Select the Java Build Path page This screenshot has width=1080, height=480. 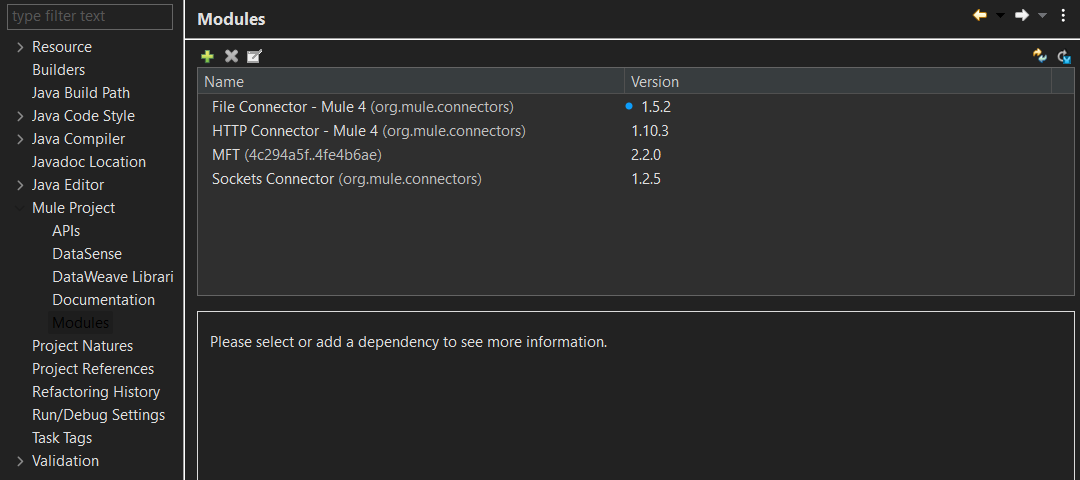(81, 93)
